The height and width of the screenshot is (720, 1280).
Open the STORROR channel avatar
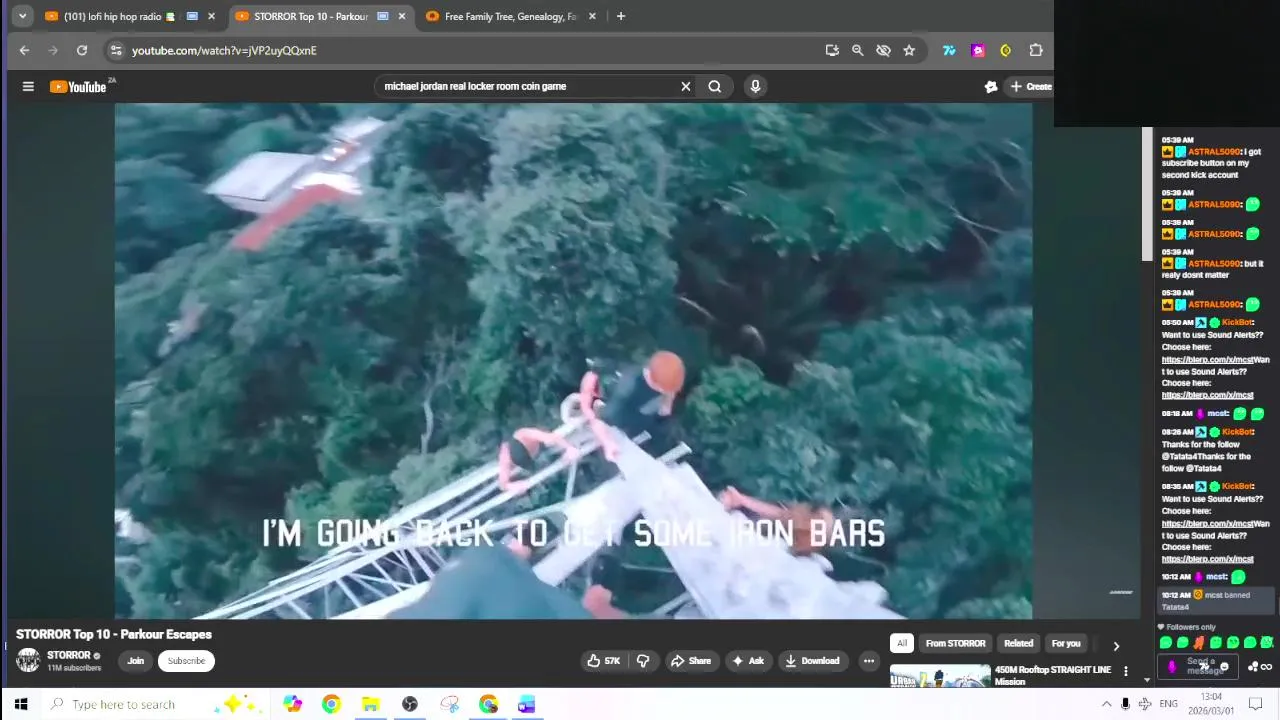28,660
